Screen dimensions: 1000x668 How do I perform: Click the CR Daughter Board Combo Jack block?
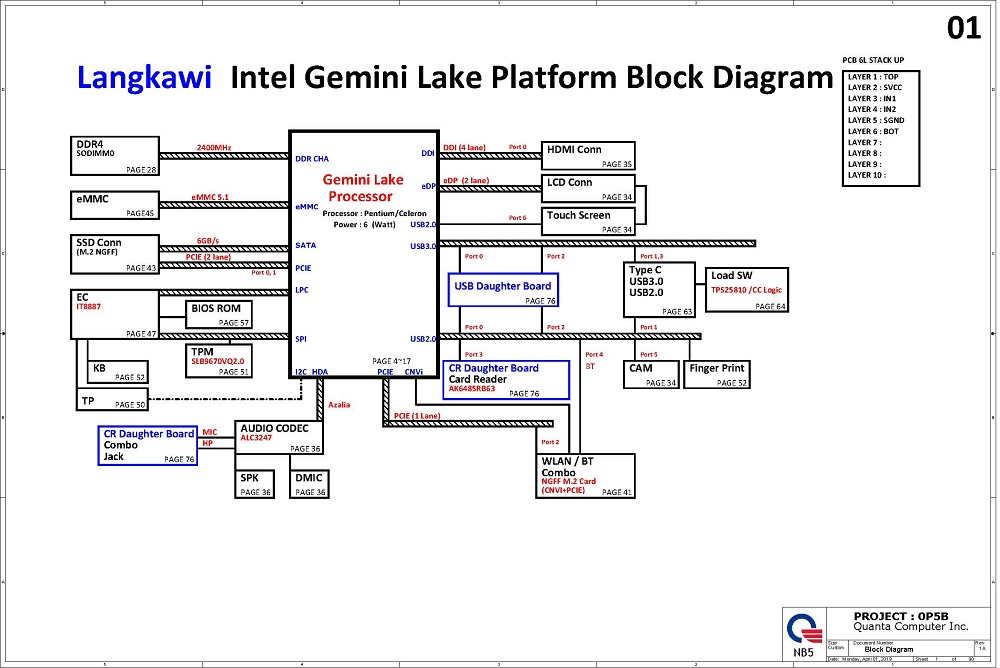point(148,445)
